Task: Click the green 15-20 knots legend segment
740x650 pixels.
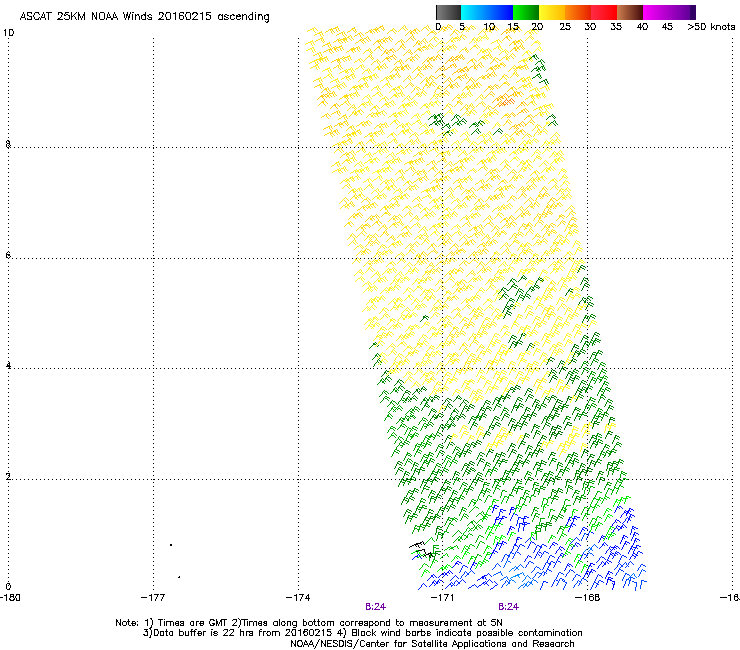Action: point(526,12)
